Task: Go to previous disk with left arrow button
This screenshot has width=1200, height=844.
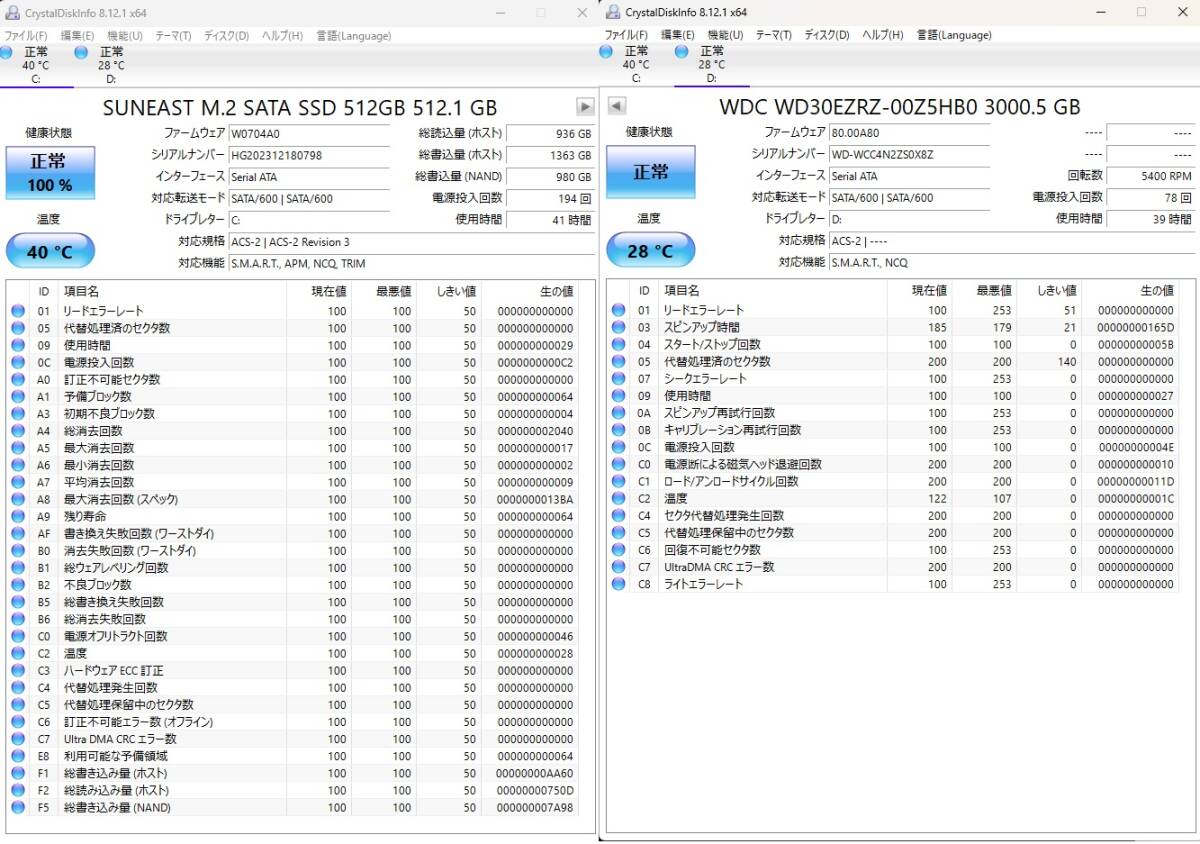Action: pyautogui.click(x=617, y=106)
